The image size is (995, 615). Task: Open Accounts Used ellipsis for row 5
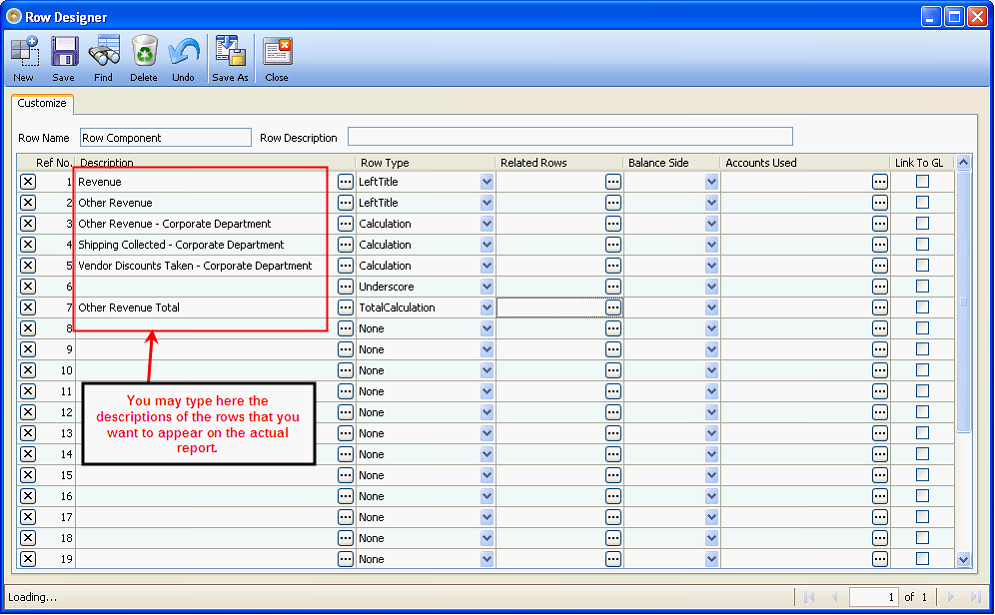880,266
